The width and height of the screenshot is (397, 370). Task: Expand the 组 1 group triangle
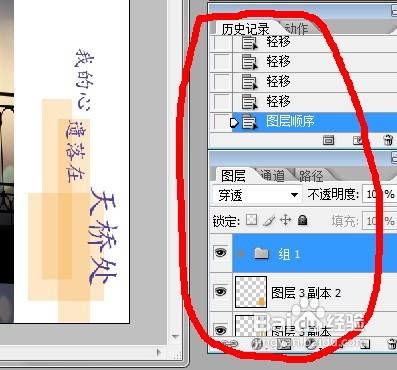[x=242, y=254]
